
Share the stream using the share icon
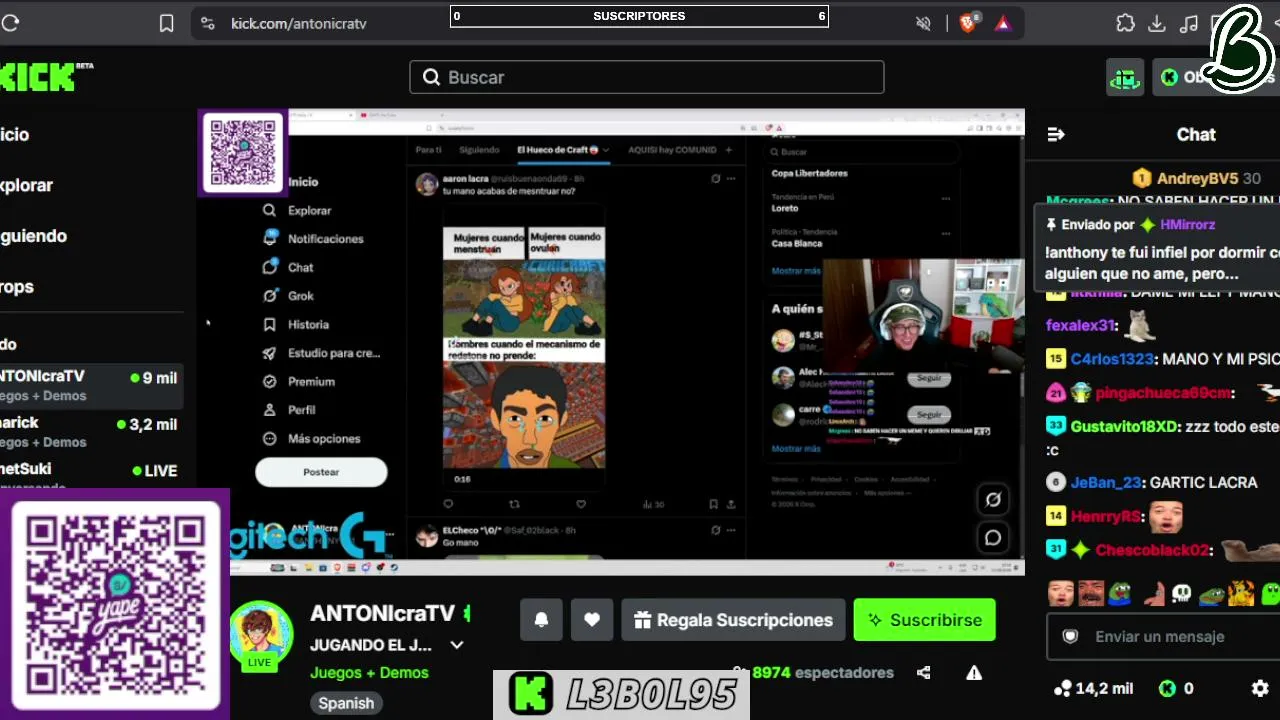point(923,673)
